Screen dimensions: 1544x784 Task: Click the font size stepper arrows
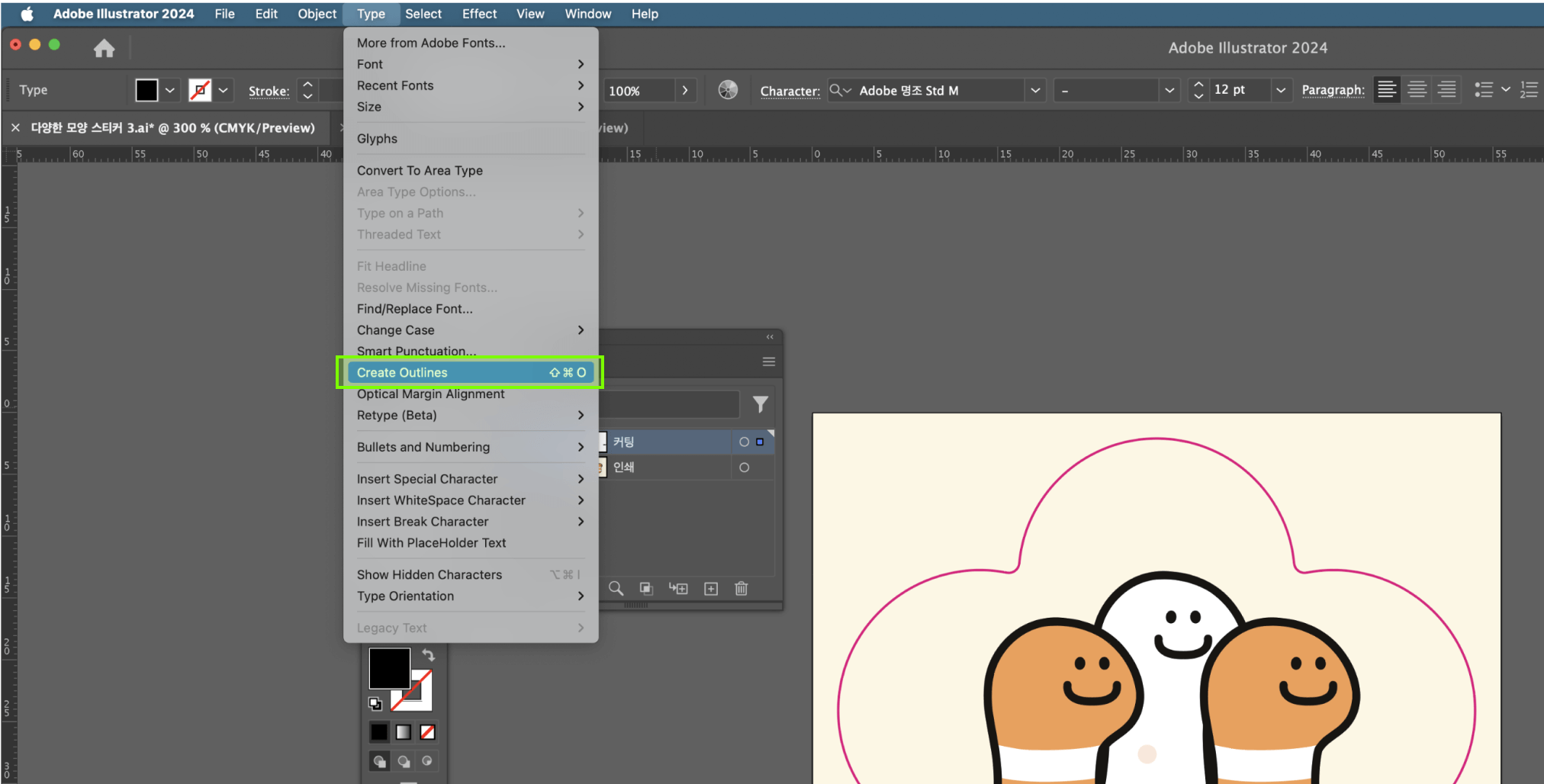tap(1198, 90)
